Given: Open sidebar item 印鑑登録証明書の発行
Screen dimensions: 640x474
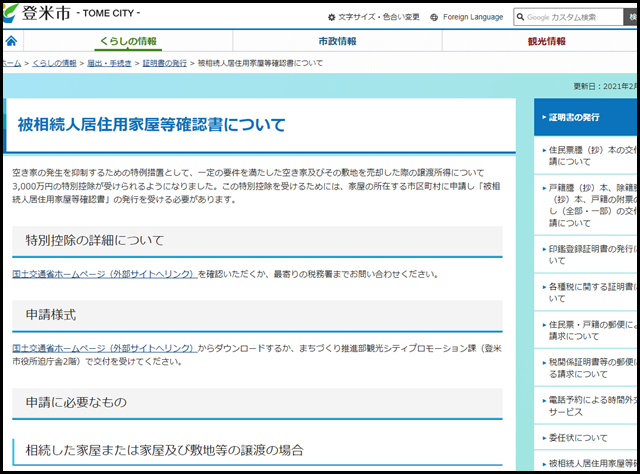Looking at the screenshot, I should (x=587, y=254).
